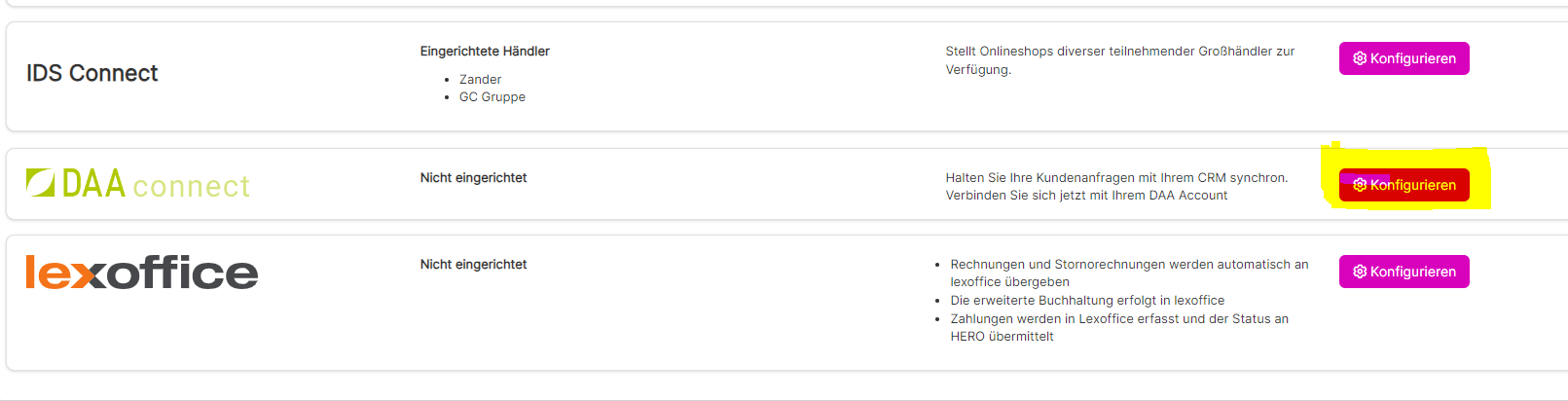This screenshot has width=1568, height=401.
Task: Select the IDS Connect title
Action: tap(92, 73)
